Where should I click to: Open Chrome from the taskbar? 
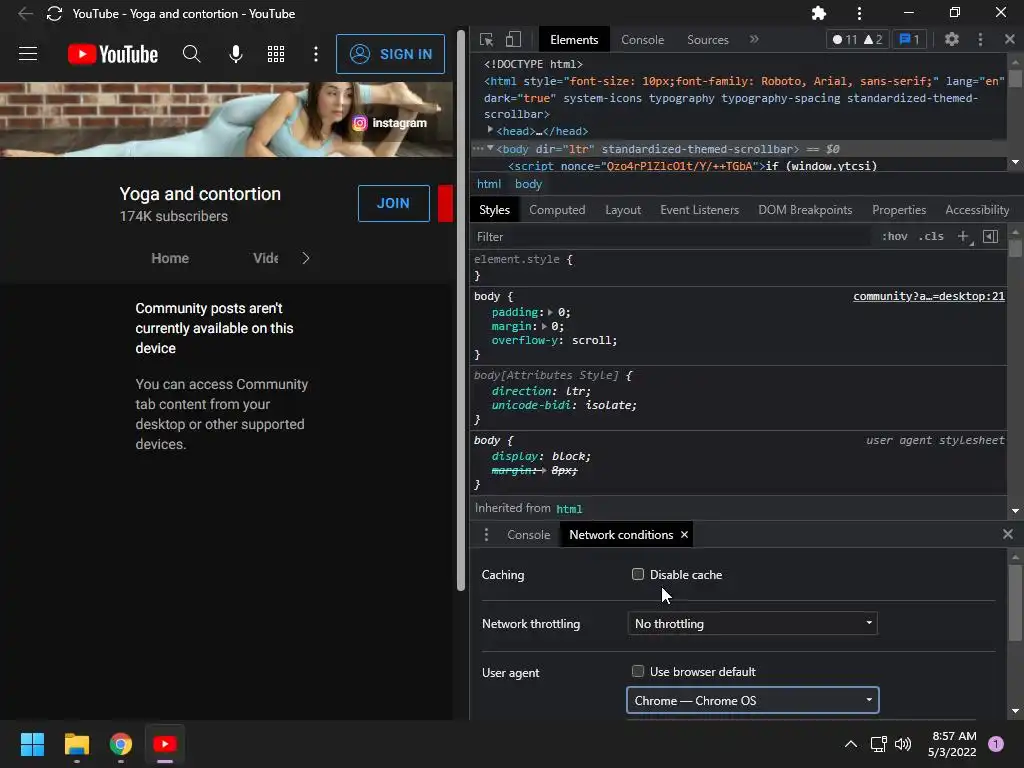click(x=121, y=744)
